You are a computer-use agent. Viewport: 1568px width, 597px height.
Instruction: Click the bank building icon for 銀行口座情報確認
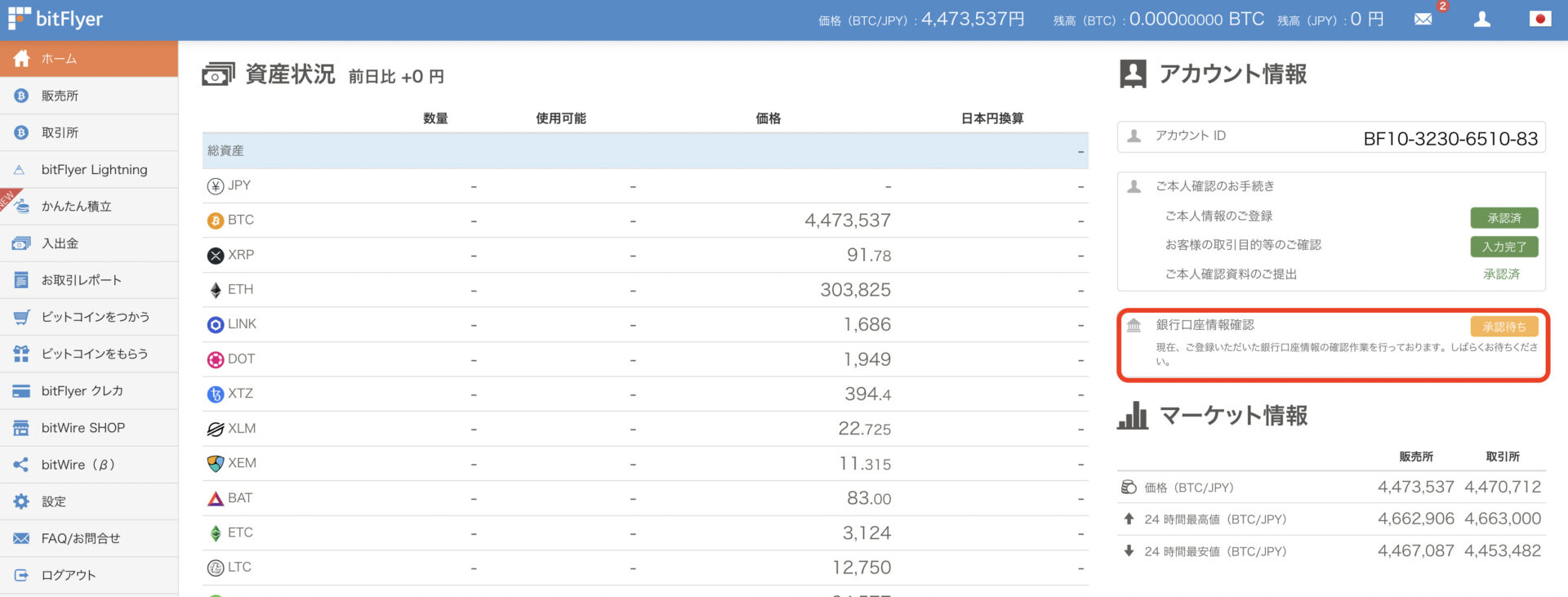[1134, 326]
